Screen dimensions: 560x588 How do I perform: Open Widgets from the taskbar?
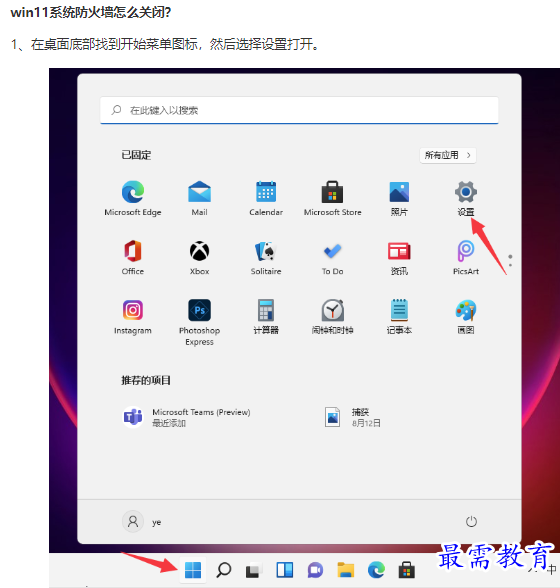click(285, 570)
